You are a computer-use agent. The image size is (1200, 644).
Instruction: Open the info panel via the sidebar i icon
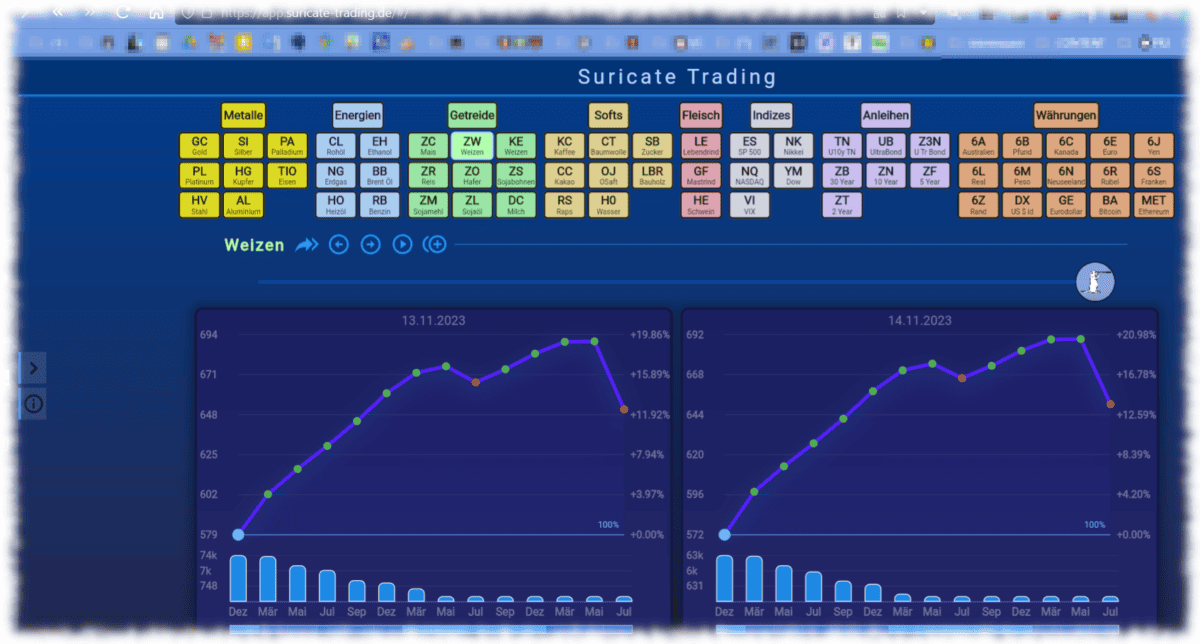click(32, 404)
